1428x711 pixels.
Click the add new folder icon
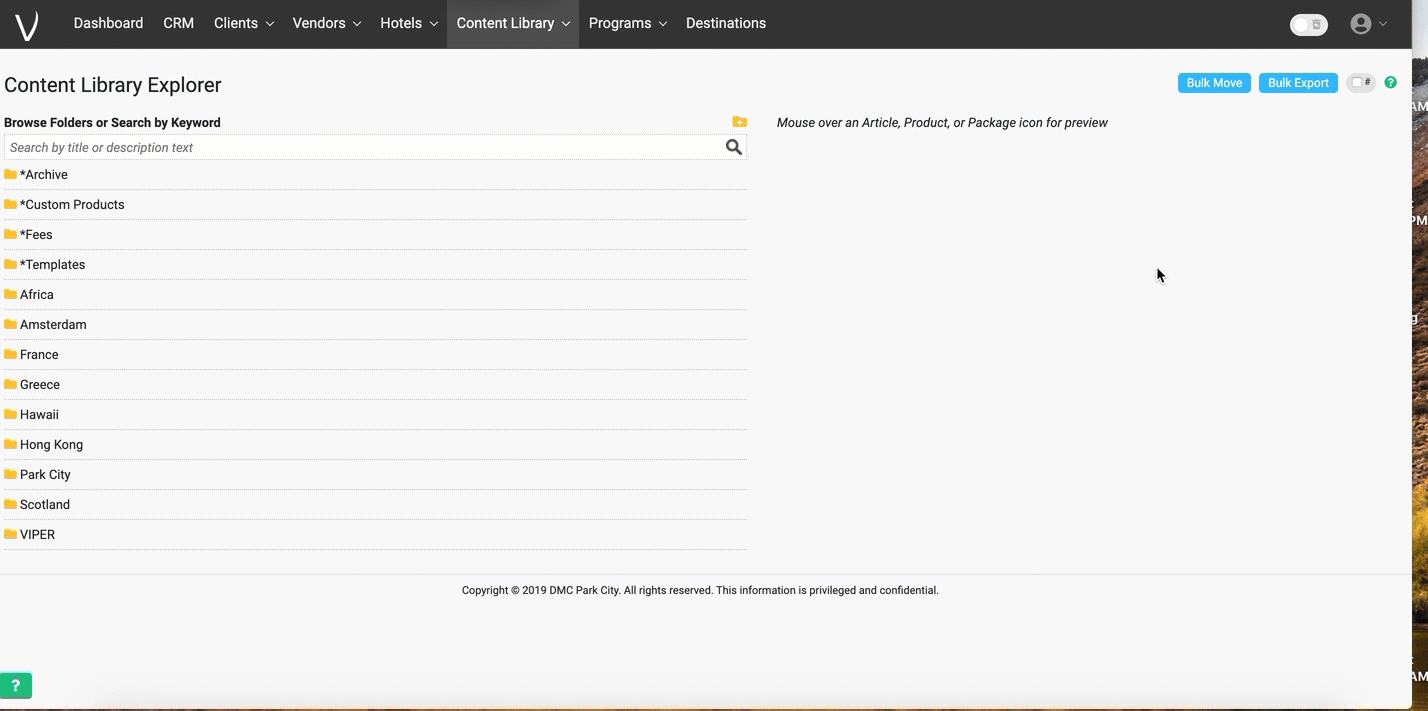[739, 122]
